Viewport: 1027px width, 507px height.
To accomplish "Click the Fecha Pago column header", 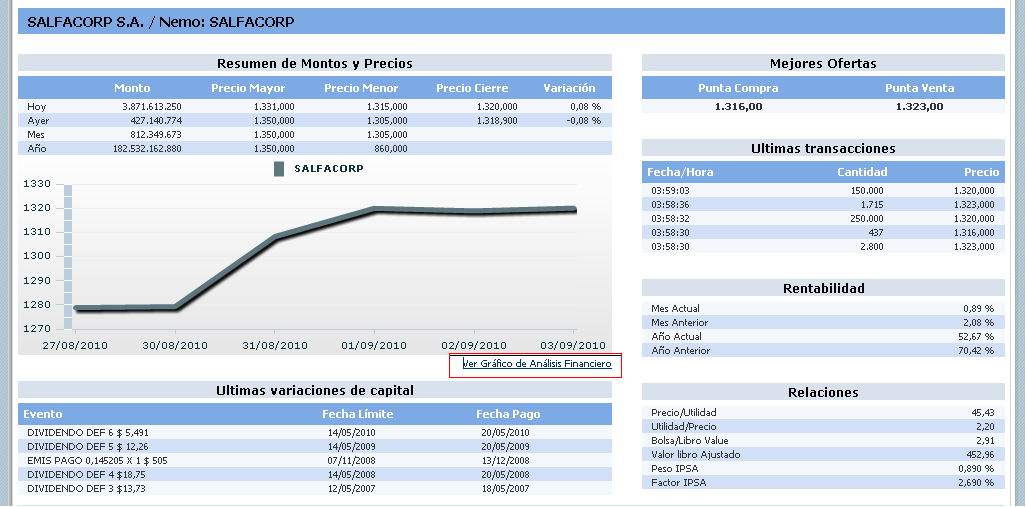I will point(508,414).
